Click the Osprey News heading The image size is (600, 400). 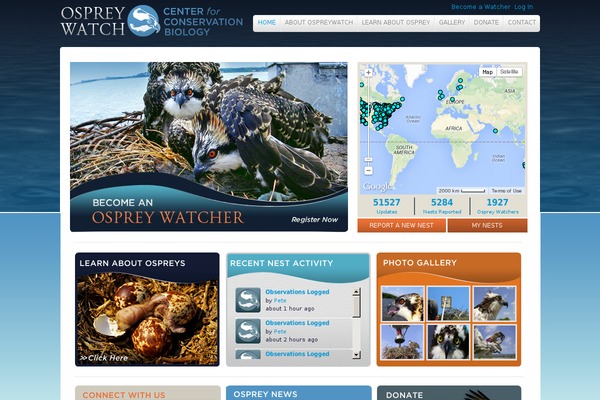(265, 394)
